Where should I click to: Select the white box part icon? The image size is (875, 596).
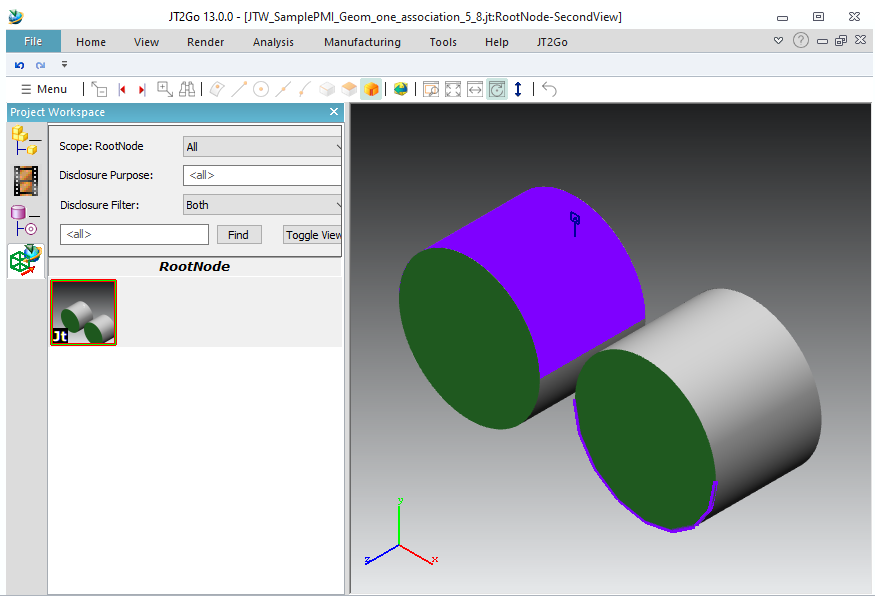[327, 89]
